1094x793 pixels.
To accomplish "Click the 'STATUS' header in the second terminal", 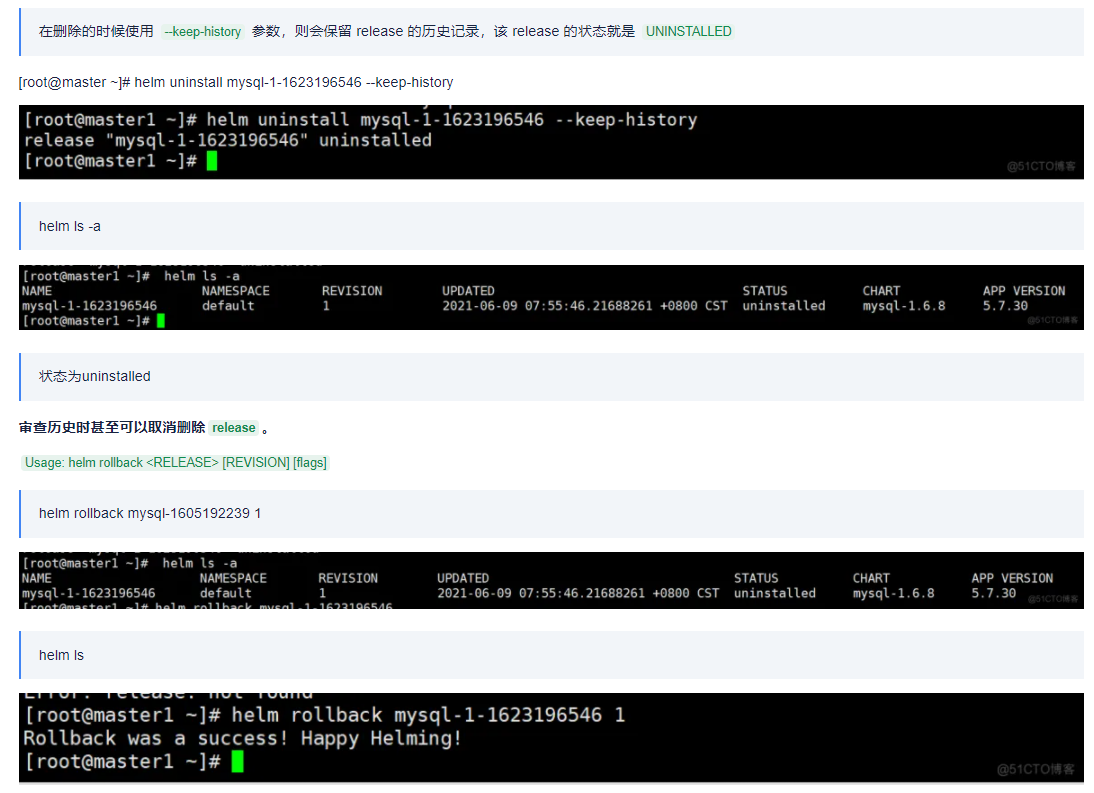I will (765, 291).
